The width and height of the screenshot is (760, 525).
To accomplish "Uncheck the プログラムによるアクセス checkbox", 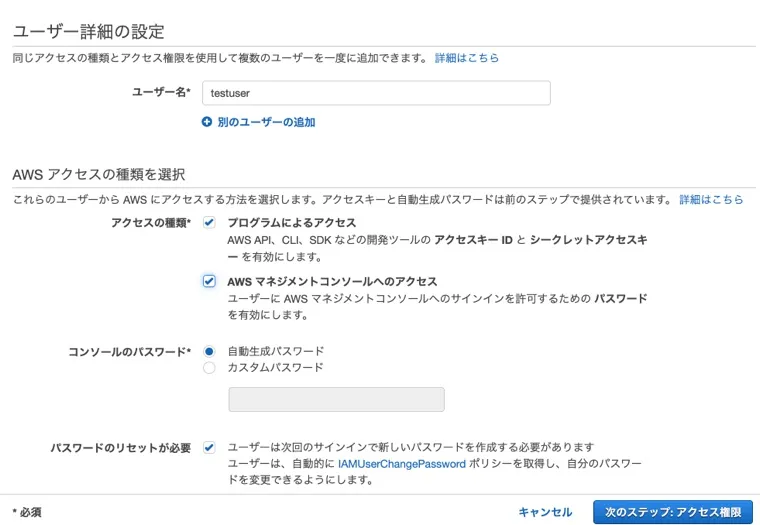I will 209,222.
